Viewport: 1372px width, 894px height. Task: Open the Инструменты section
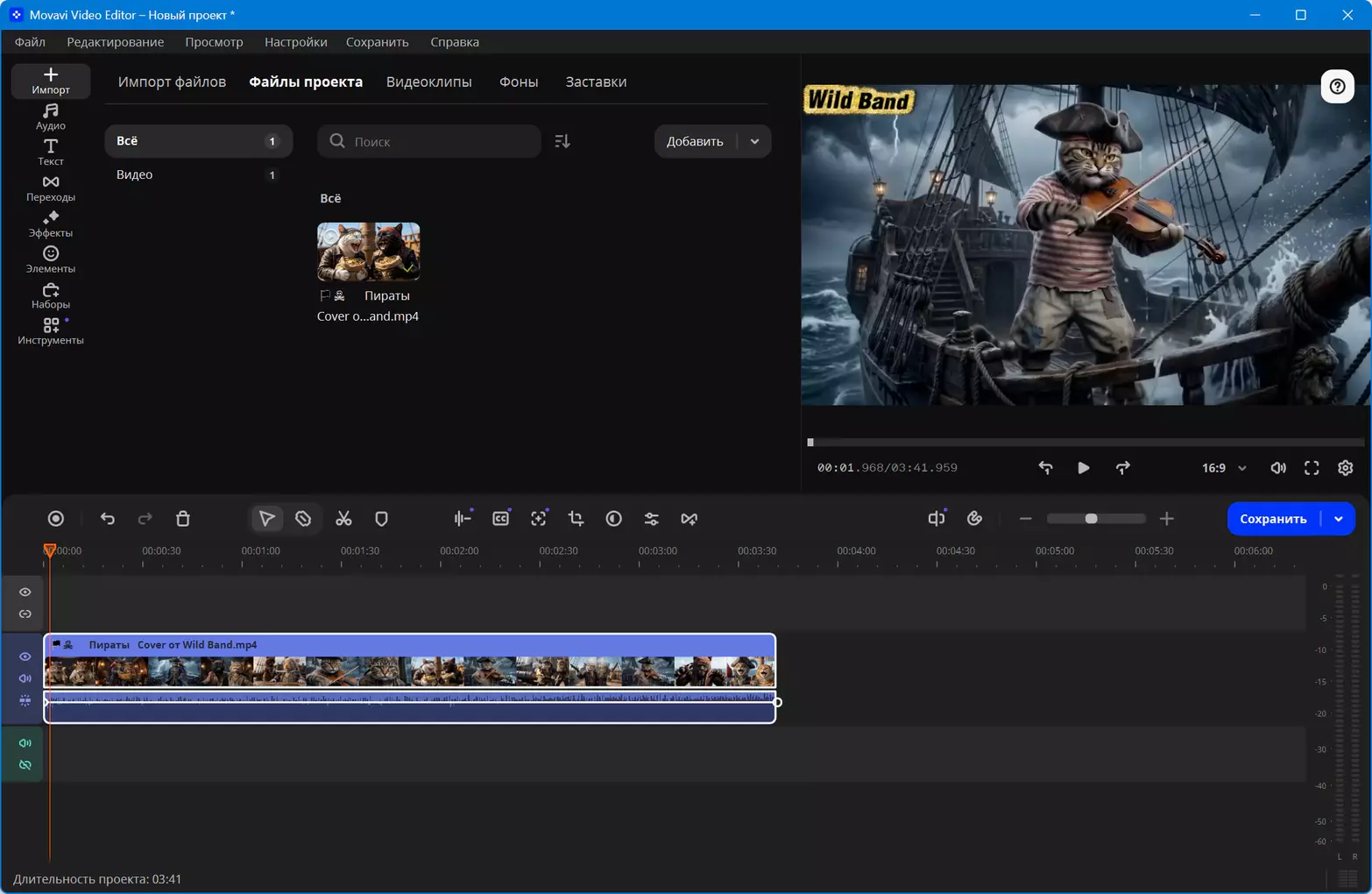point(51,331)
